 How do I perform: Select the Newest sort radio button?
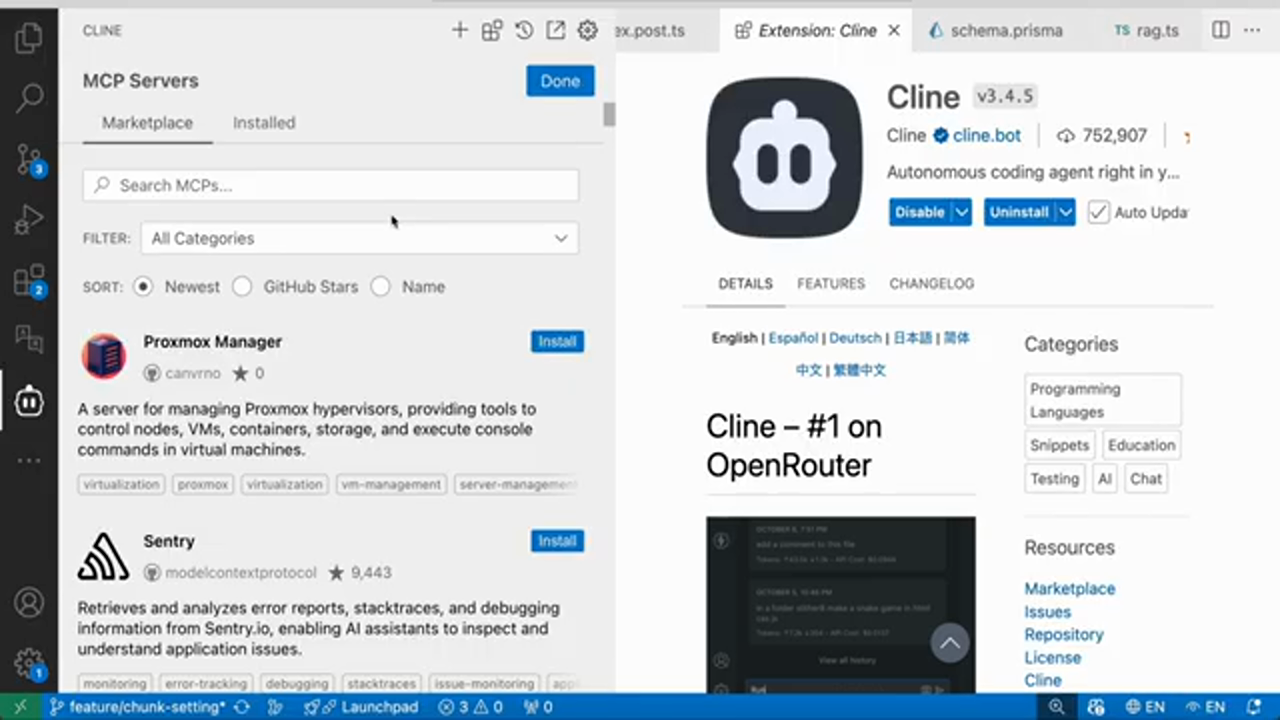click(x=143, y=286)
